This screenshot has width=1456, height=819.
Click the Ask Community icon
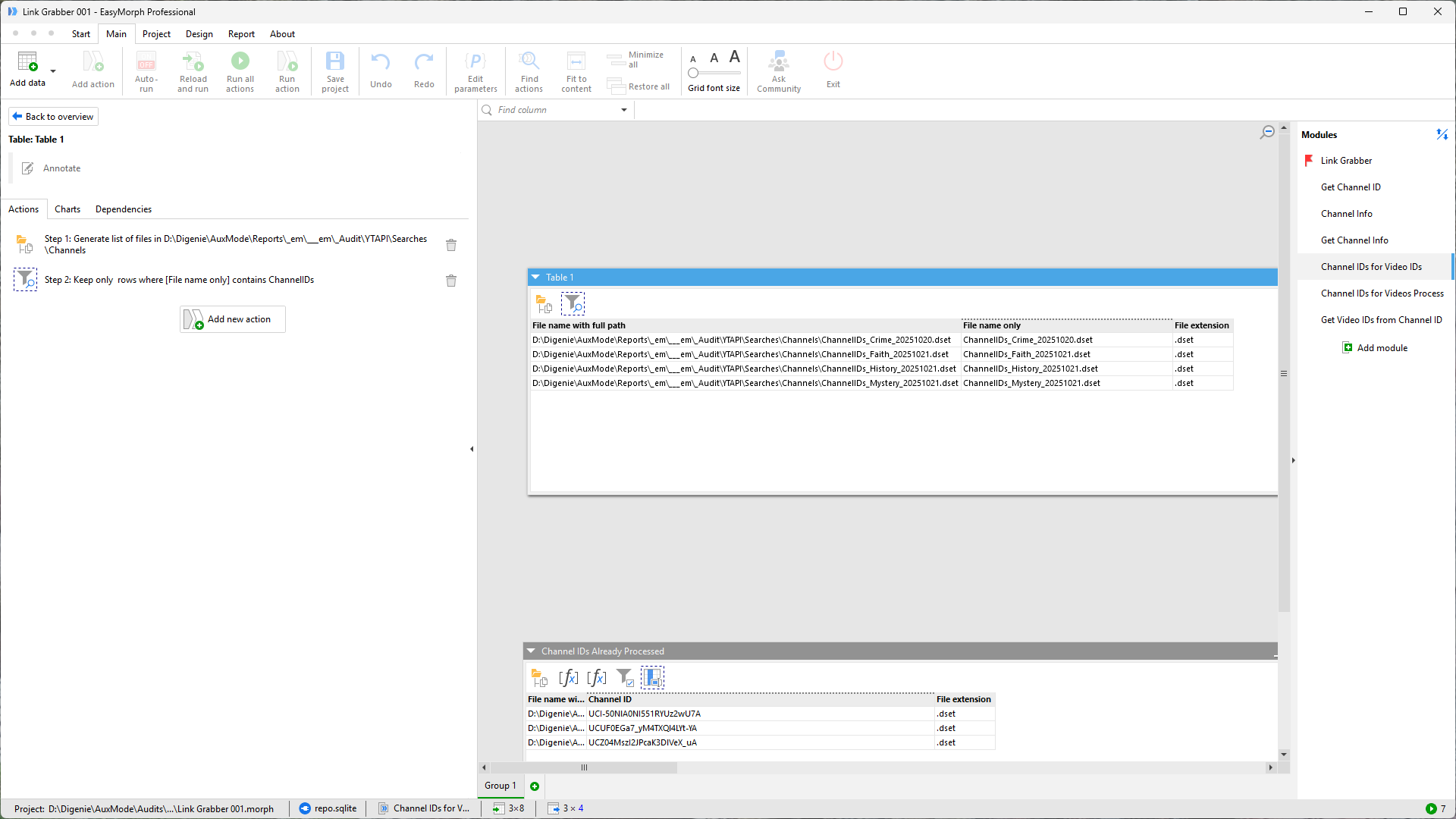click(x=778, y=61)
